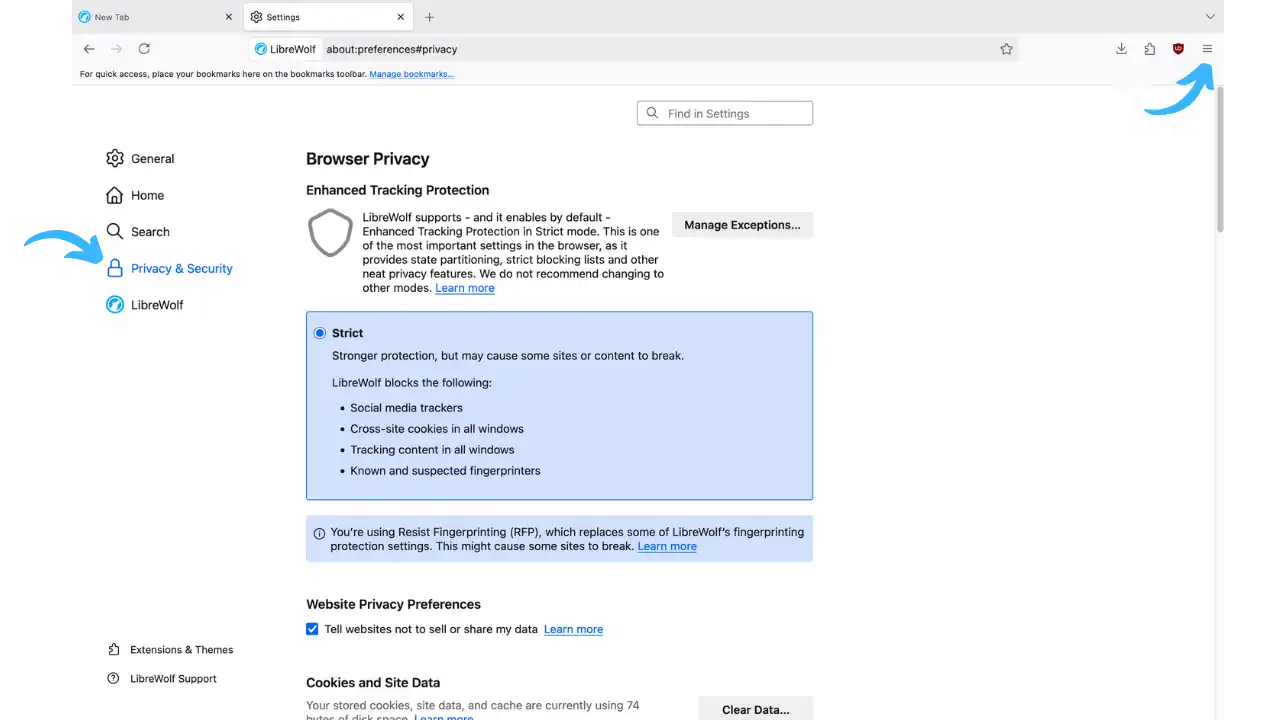Image resolution: width=1280 pixels, height=720 pixels.
Task: Click the Extensions & Themes icon
Action: 114,650
